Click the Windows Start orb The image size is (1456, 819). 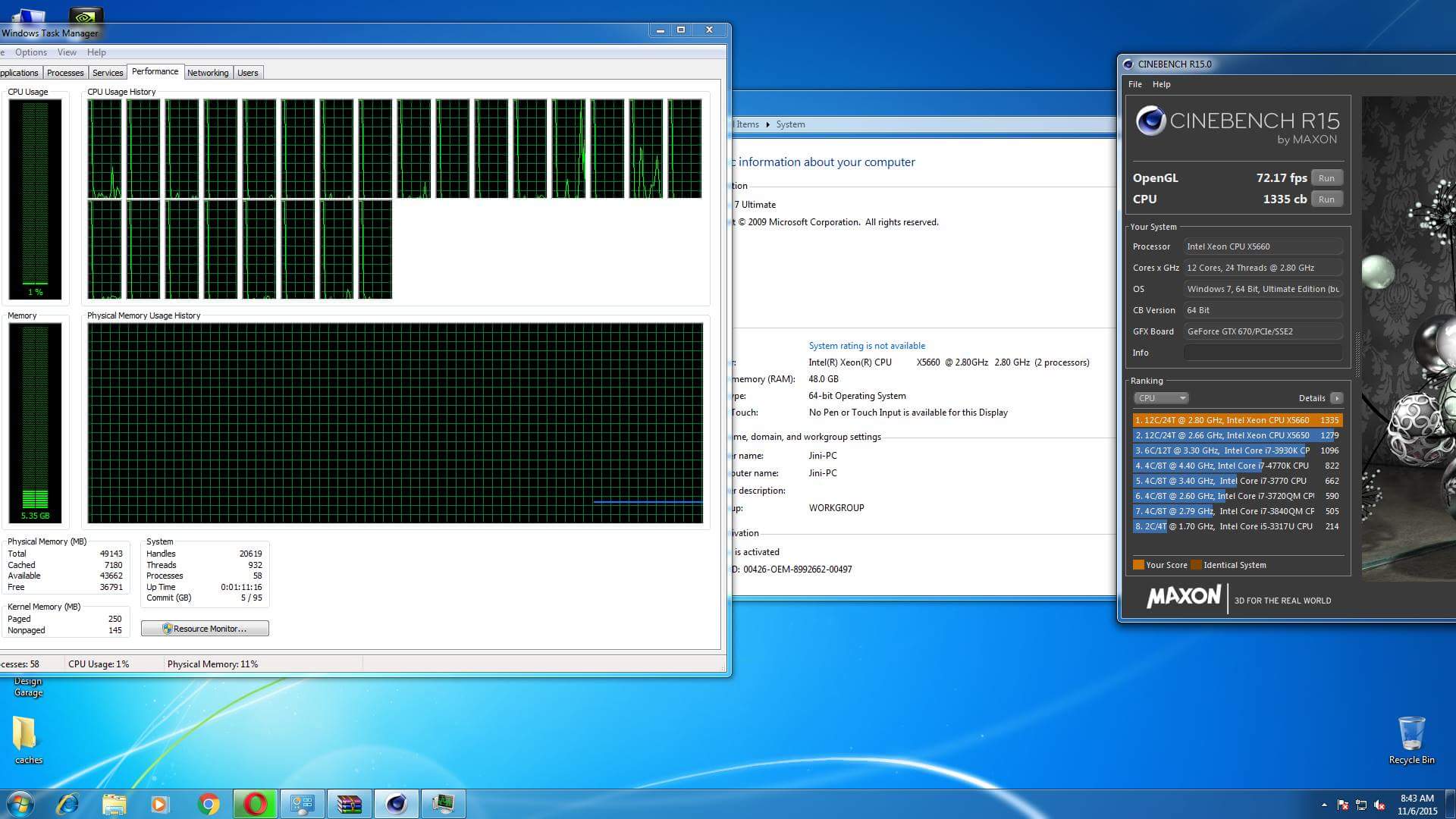[20, 803]
